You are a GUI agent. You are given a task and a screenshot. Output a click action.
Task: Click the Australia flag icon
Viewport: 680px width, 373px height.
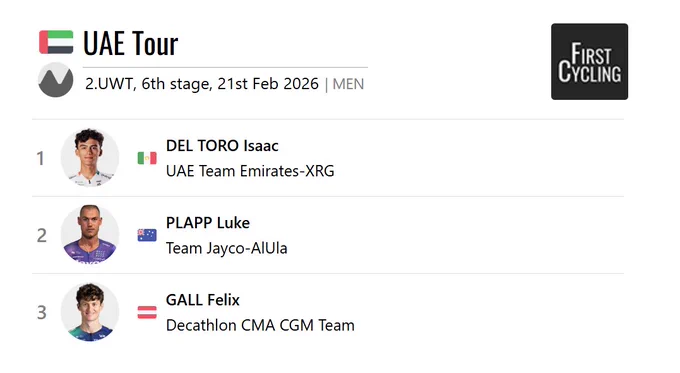coord(147,235)
